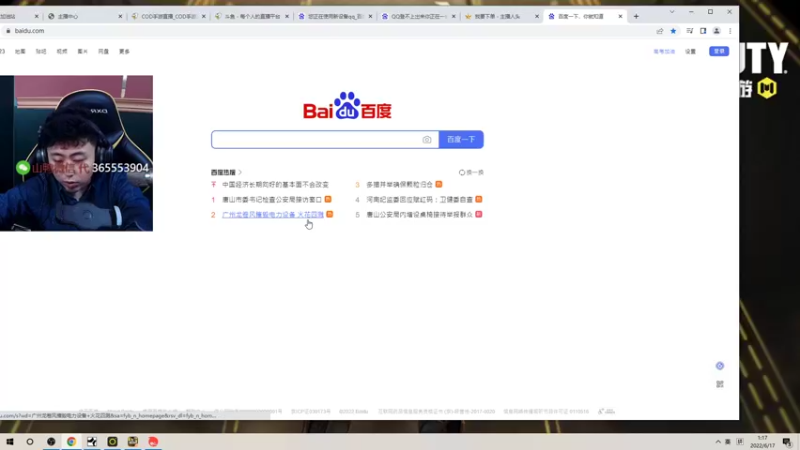Click hot badge beside 多措并举确保颗粒归仓

pyautogui.click(x=439, y=184)
